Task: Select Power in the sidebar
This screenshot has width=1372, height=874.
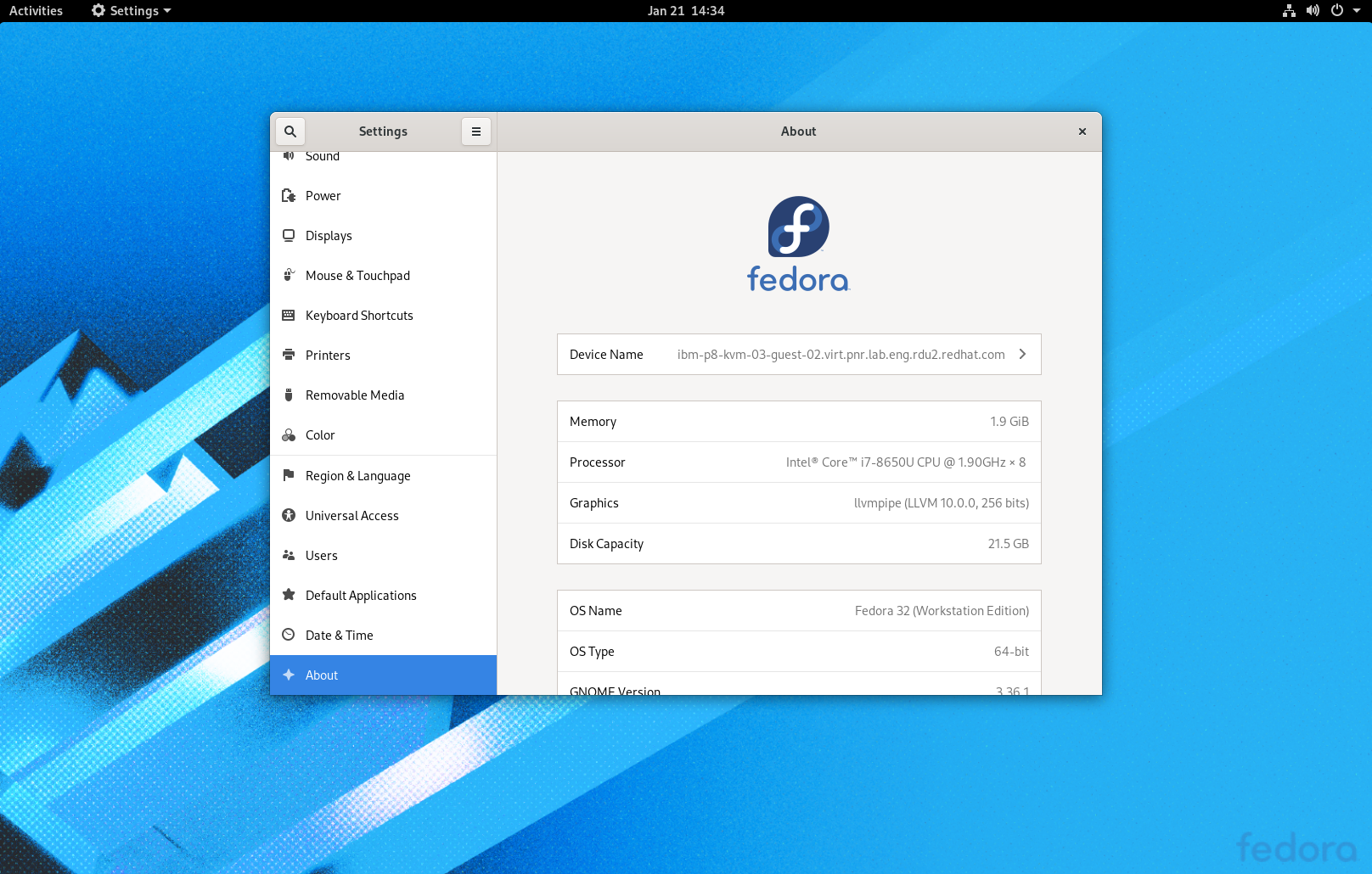Action: 383,196
